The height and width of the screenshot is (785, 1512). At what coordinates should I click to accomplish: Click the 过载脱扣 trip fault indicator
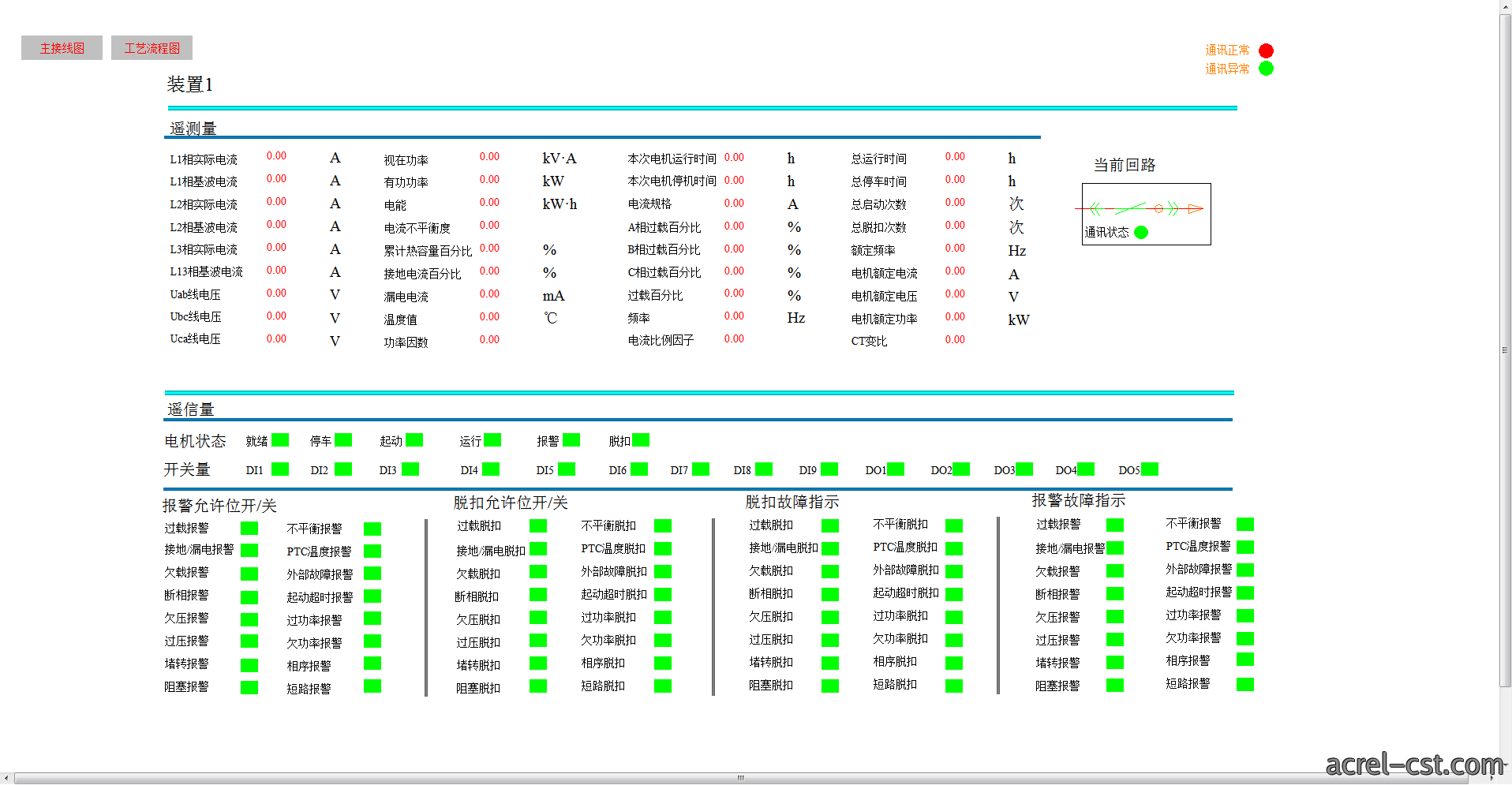click(x=830, y=525)
